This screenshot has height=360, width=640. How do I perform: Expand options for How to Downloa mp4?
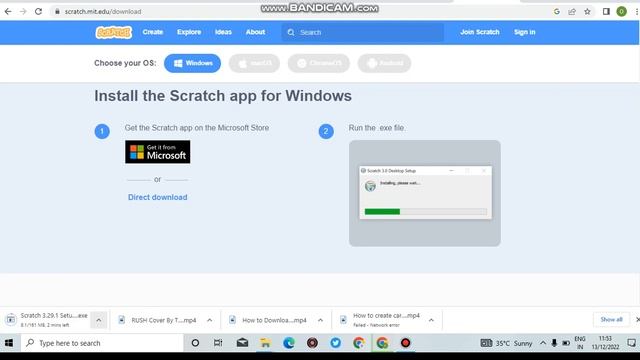tap(320, 320)
